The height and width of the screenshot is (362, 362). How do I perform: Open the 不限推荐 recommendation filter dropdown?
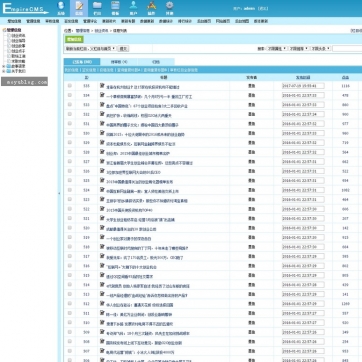click(299, 48)
